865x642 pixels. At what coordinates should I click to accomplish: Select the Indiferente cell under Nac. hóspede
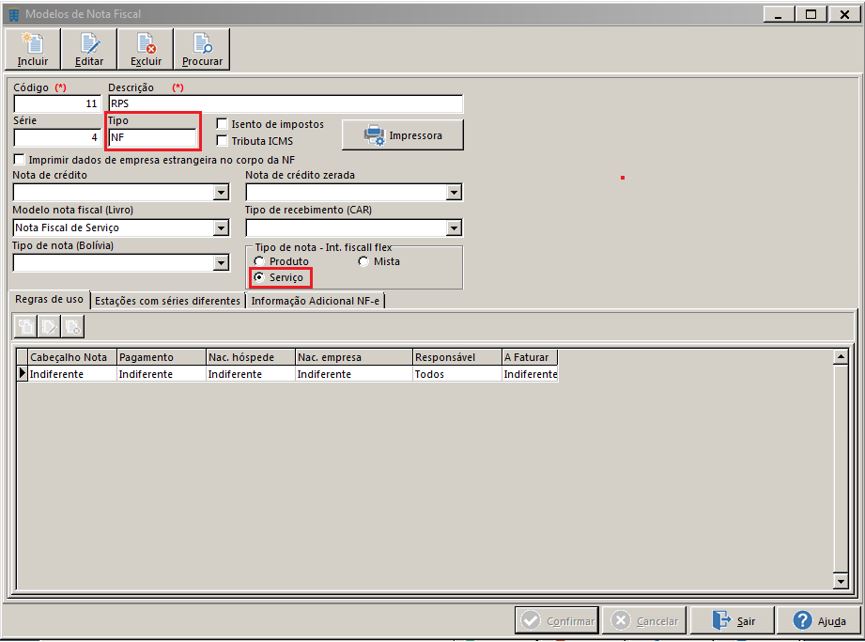tap(250, 374)
